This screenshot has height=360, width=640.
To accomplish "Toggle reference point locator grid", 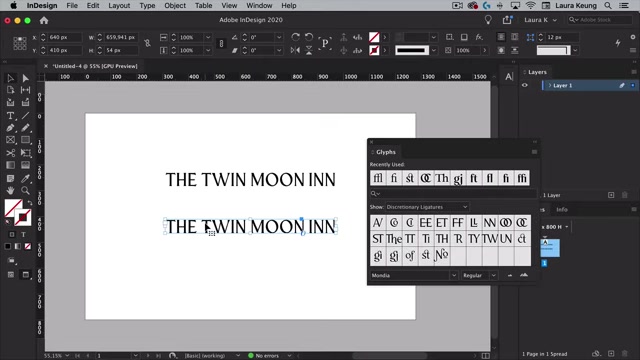I will 20,43.
